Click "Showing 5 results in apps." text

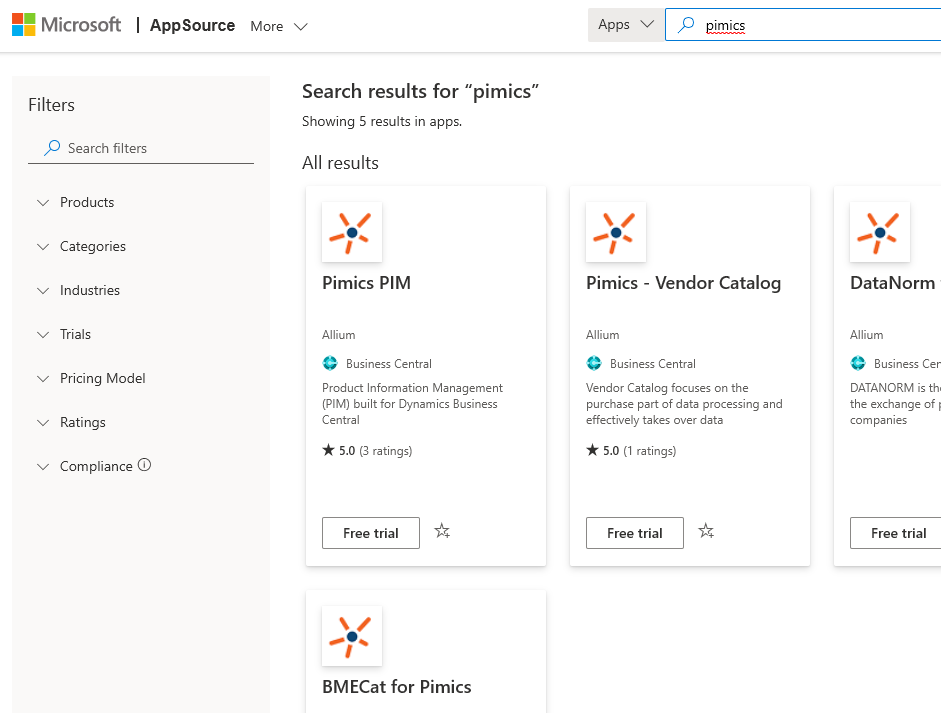(382, 121)
